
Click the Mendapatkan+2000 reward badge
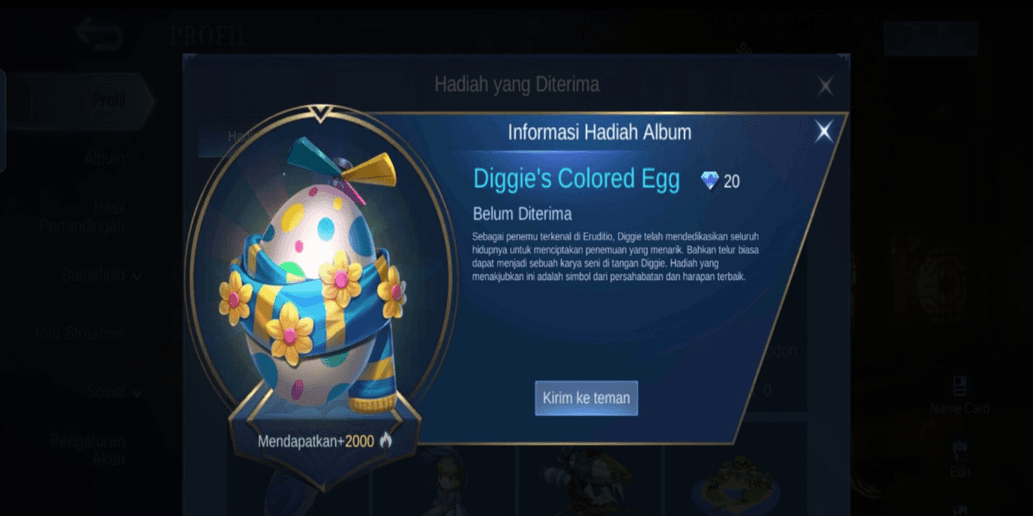pos(324,442)
